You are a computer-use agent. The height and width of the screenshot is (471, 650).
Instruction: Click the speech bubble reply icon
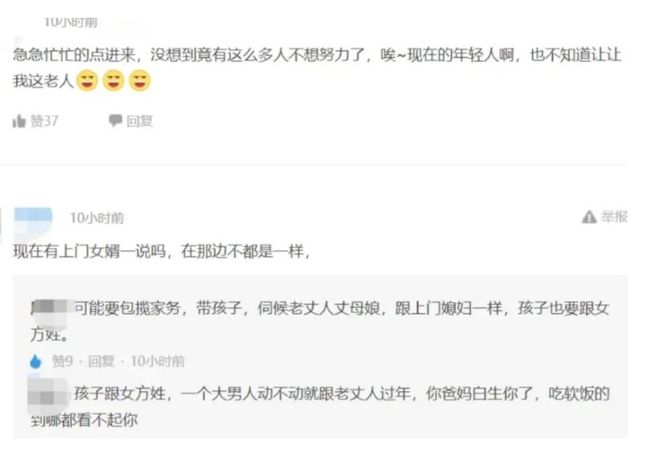click(115, 120)
